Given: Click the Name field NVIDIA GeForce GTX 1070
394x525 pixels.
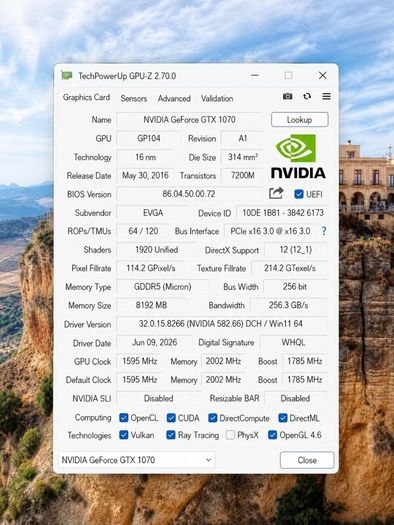Looking at the screenshot, I should tap(189, 120).
